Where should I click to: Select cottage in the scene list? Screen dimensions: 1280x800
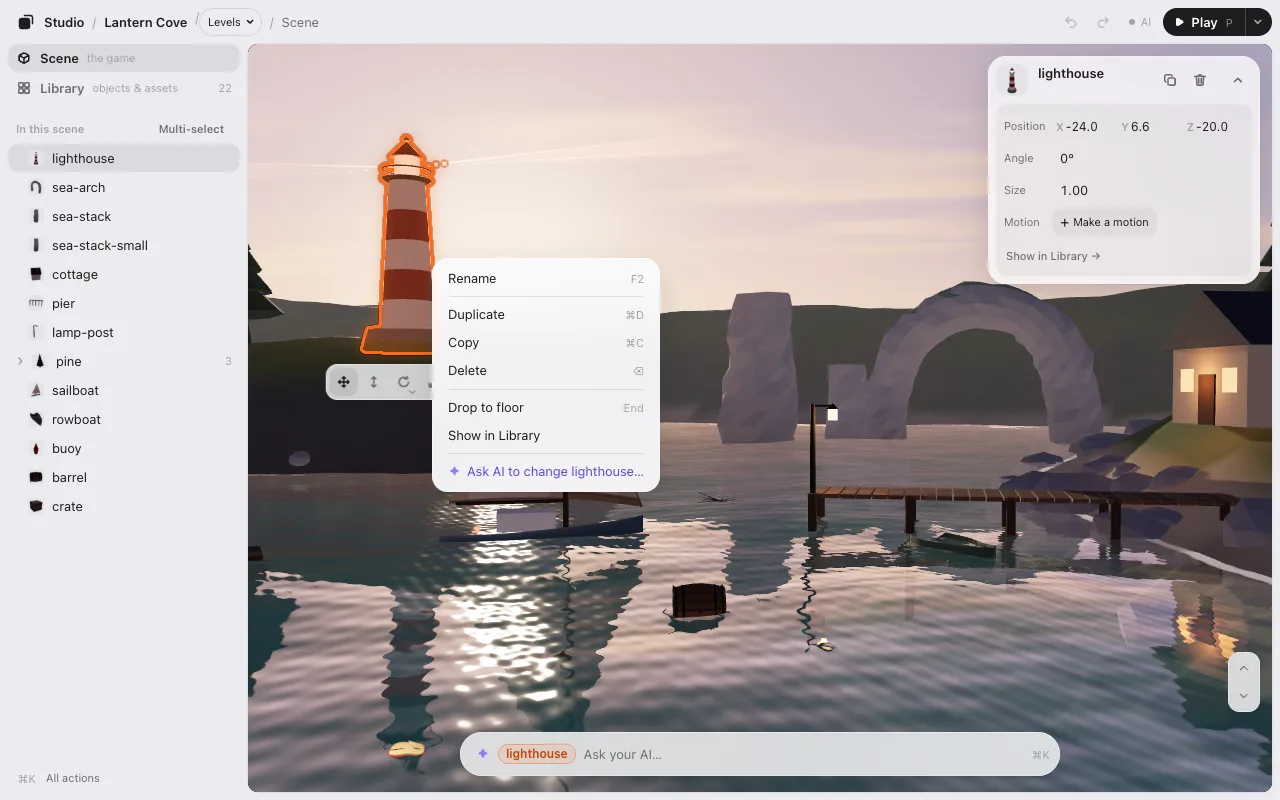[124, 274]
